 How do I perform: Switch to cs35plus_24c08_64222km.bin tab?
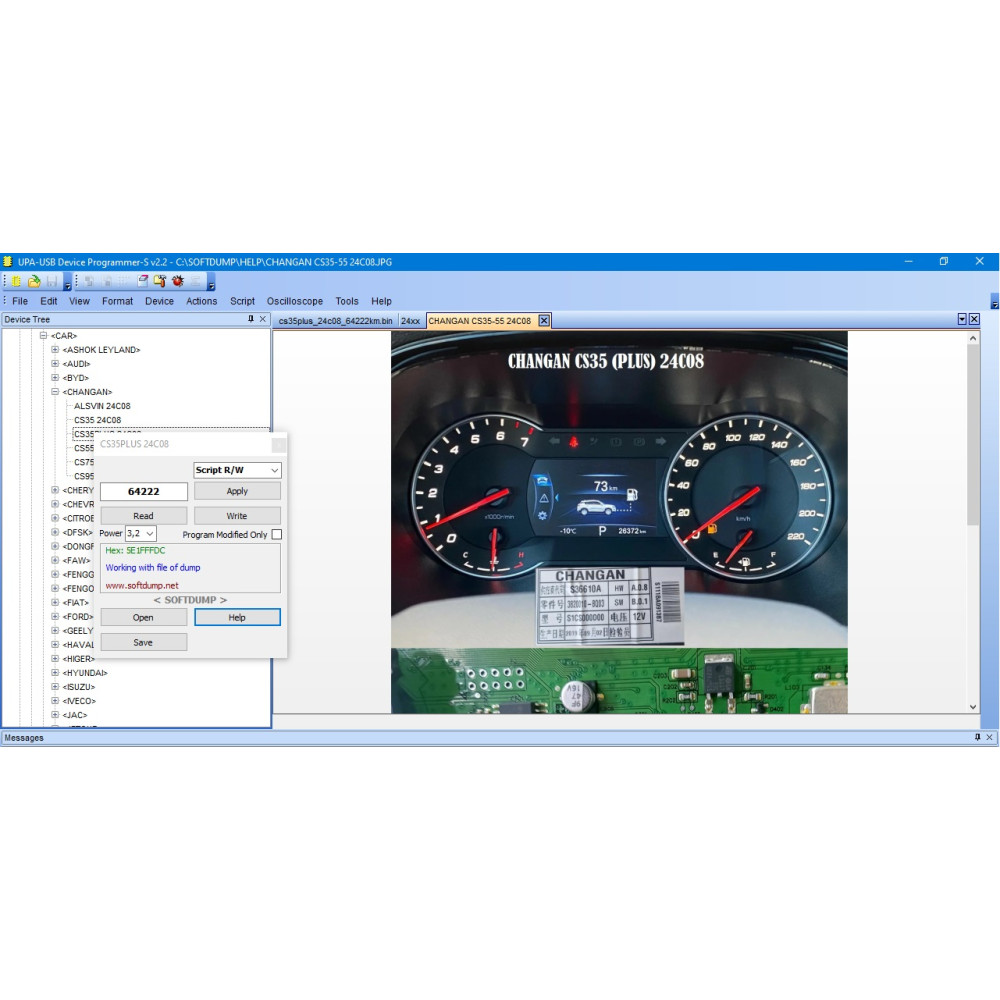click(x=335, y=321)
